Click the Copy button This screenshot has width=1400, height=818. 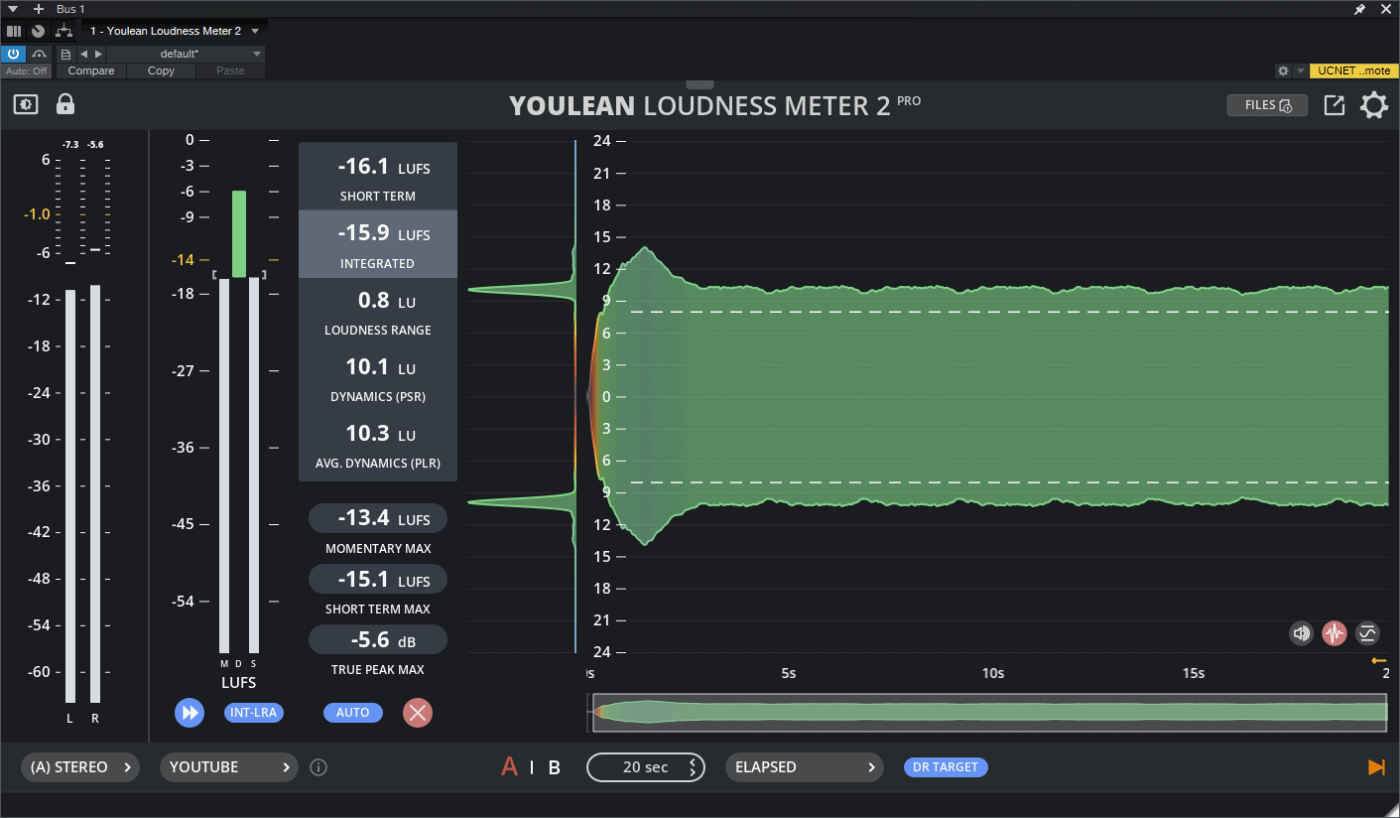(x=161, y=71)
